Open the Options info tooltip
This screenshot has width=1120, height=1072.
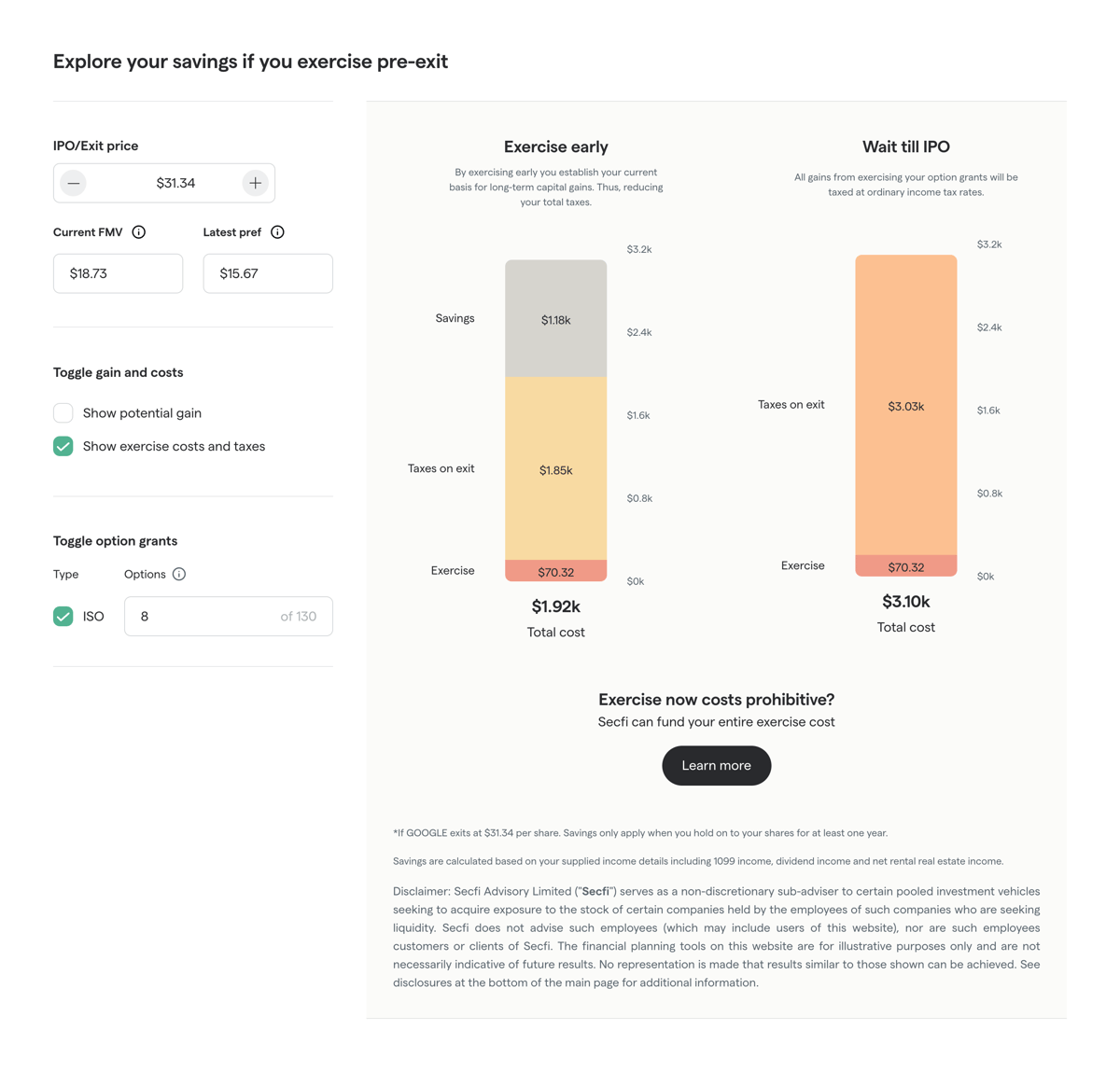click(x=178, y=574)
